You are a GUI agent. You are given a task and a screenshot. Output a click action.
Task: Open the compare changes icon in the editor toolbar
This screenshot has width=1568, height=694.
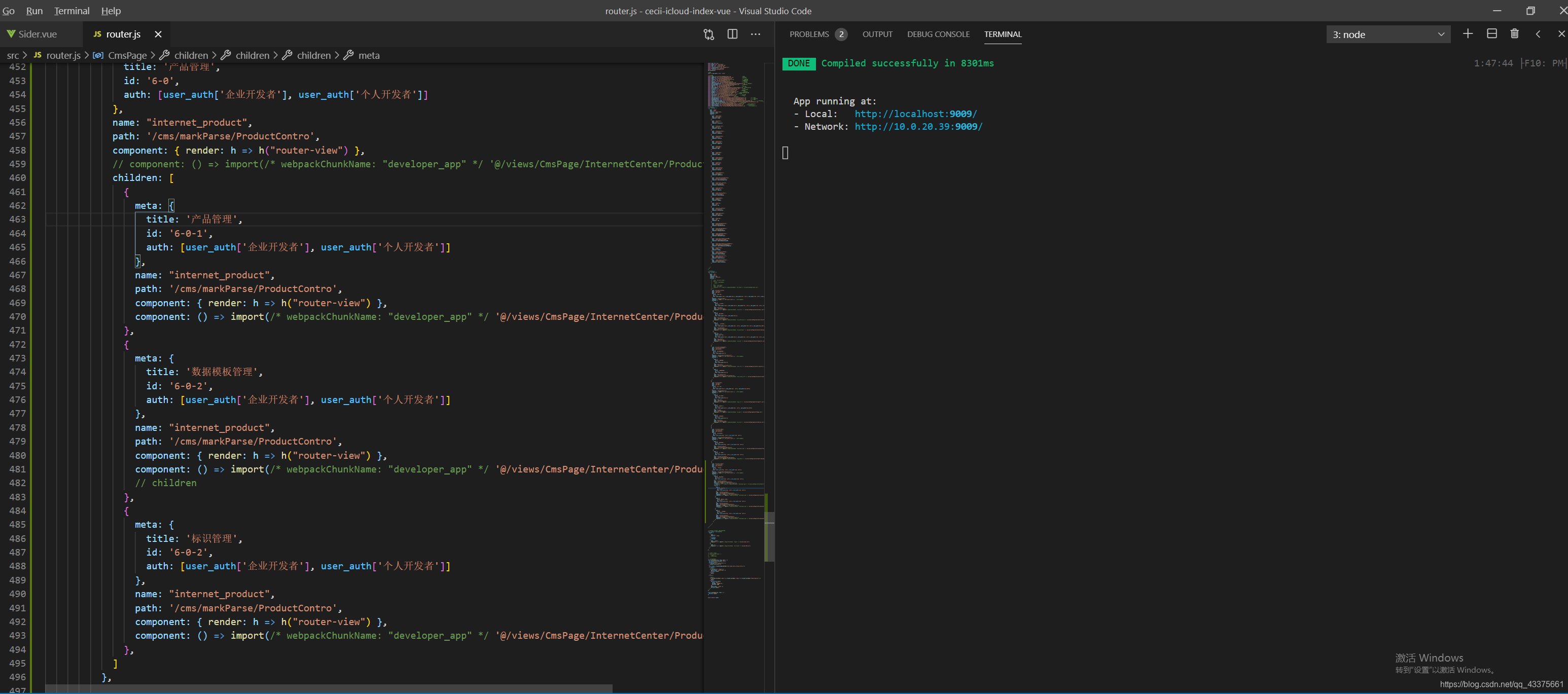tap(708, 34)
